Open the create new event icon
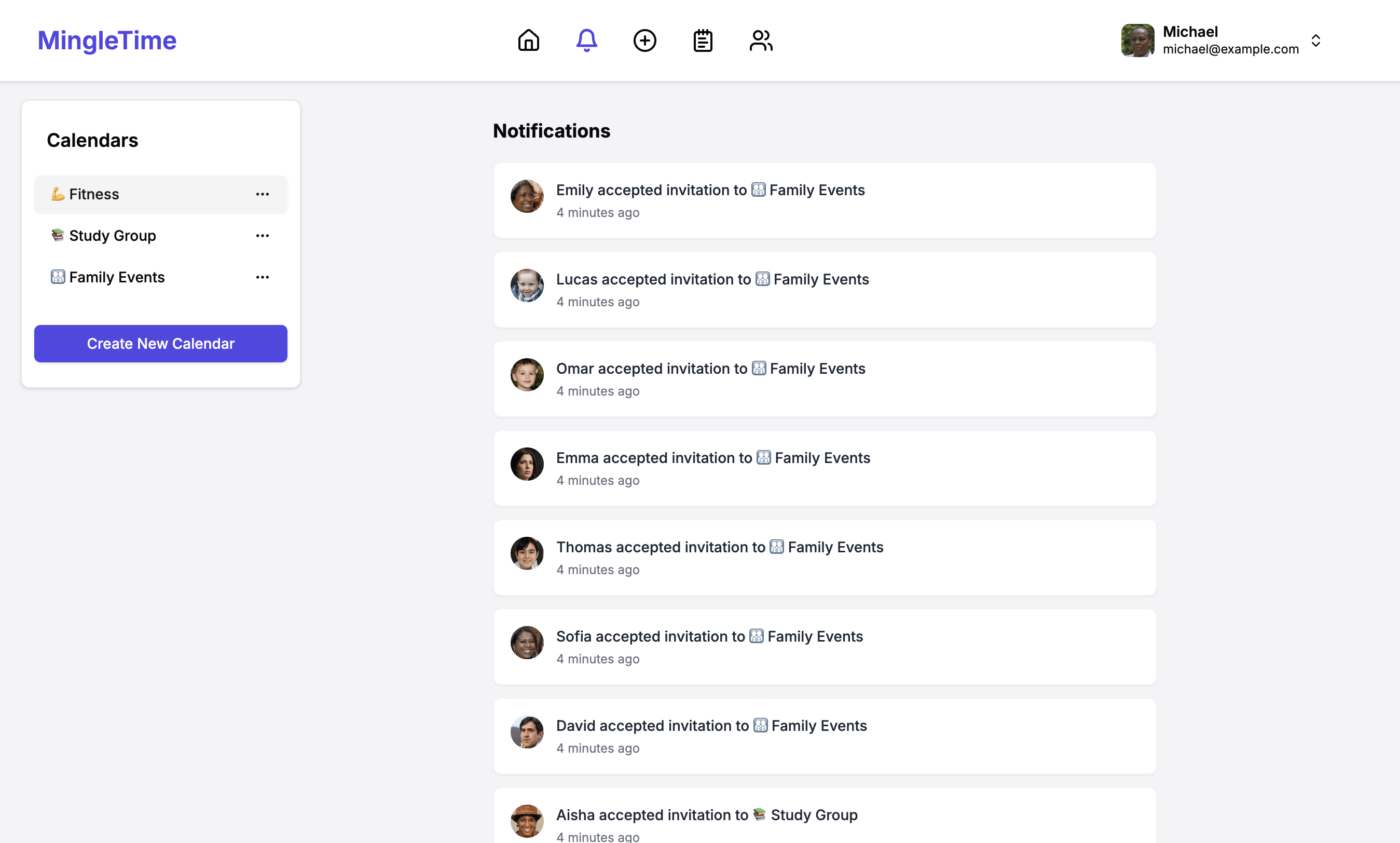1400x843 pixels. coord(645,40)
